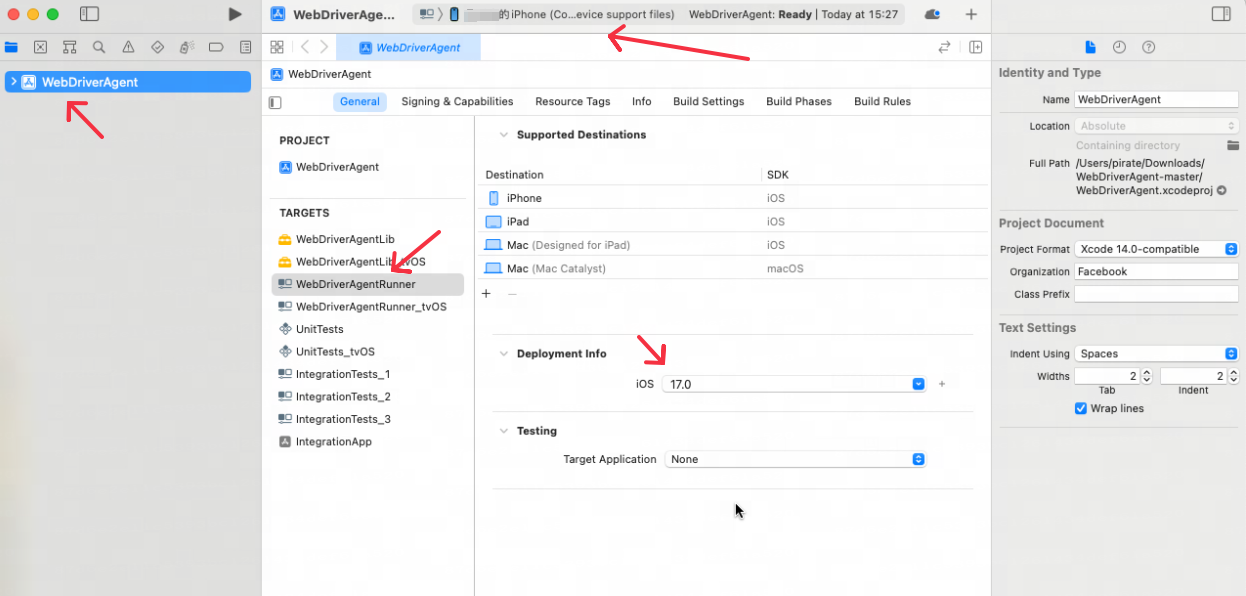The width and height of the screenshot is (1246, 596).
Task: Open the Issue navigator warning icon
Action: (128, 47)
